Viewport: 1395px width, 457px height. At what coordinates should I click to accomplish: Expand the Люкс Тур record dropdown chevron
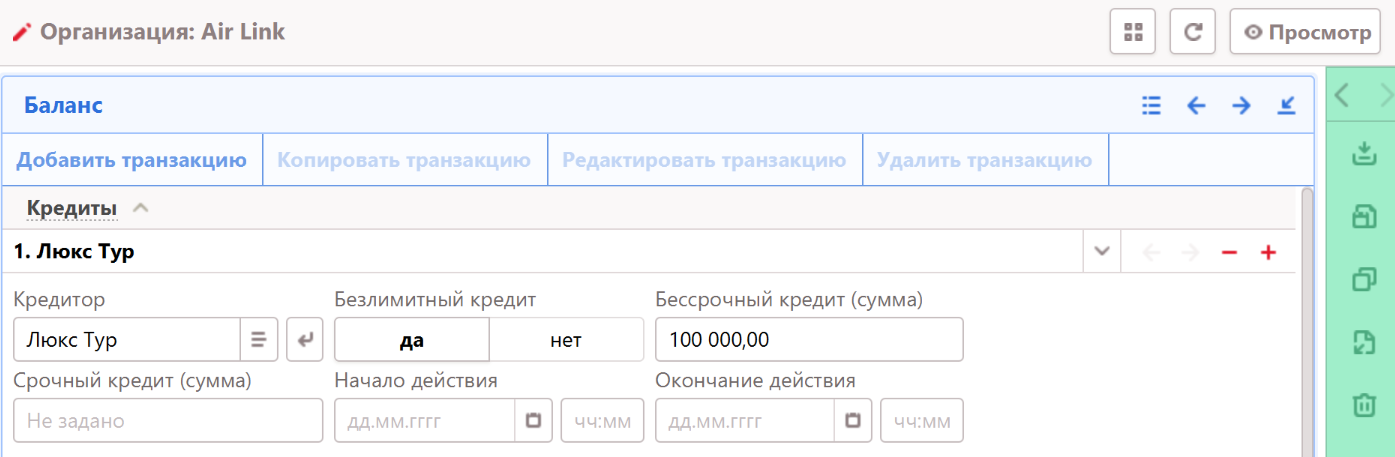[x=1102, y=252]
